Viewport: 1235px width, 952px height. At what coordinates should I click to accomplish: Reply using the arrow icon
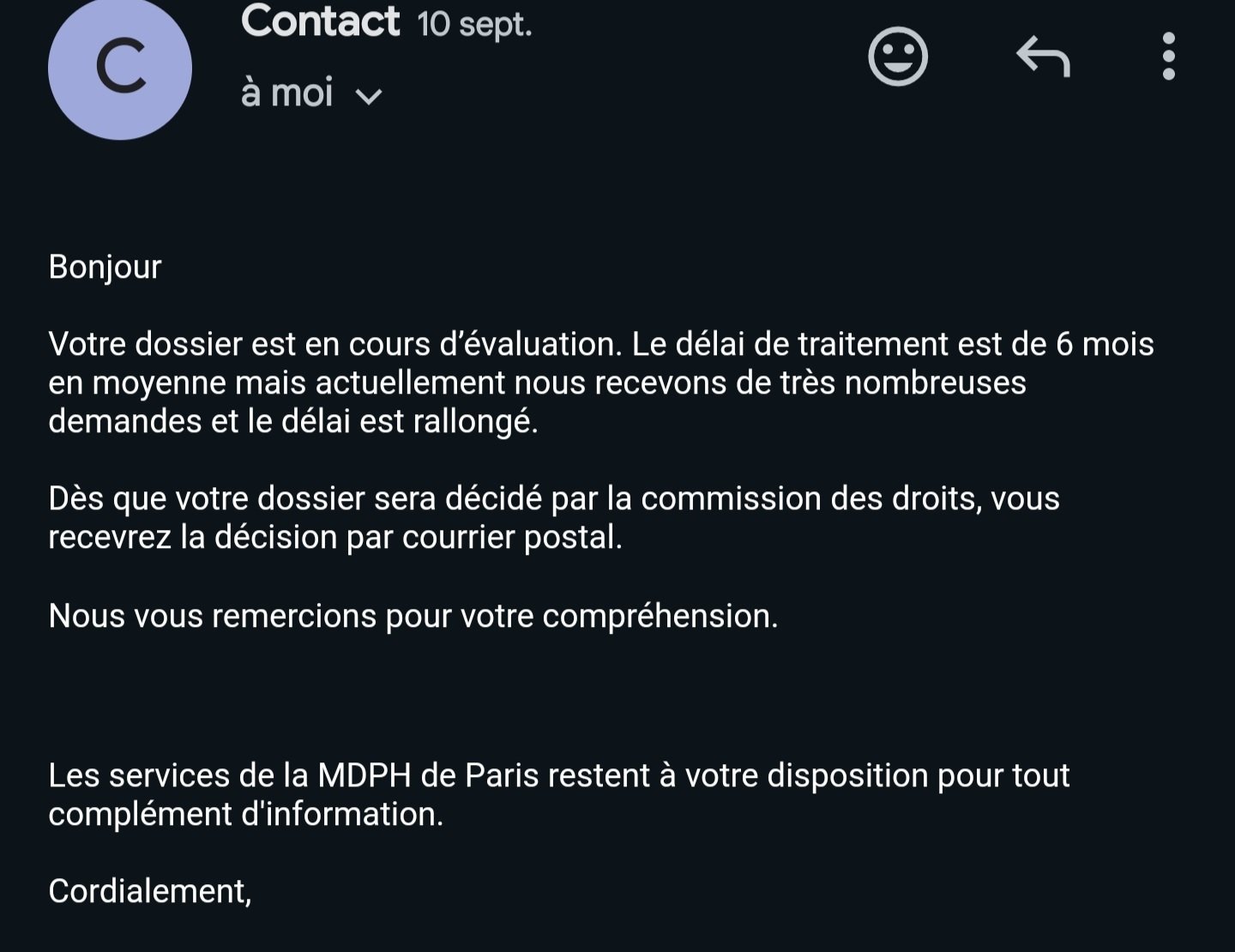[x=1043, y=57]
